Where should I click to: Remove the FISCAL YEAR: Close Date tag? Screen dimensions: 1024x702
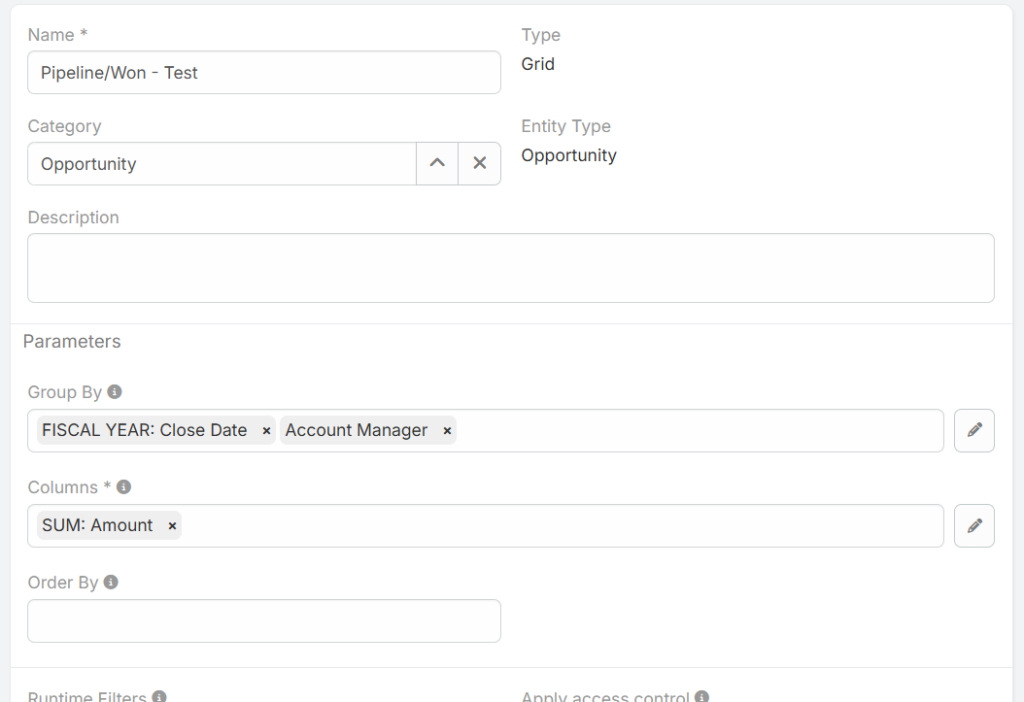click(x=266, y=431)
